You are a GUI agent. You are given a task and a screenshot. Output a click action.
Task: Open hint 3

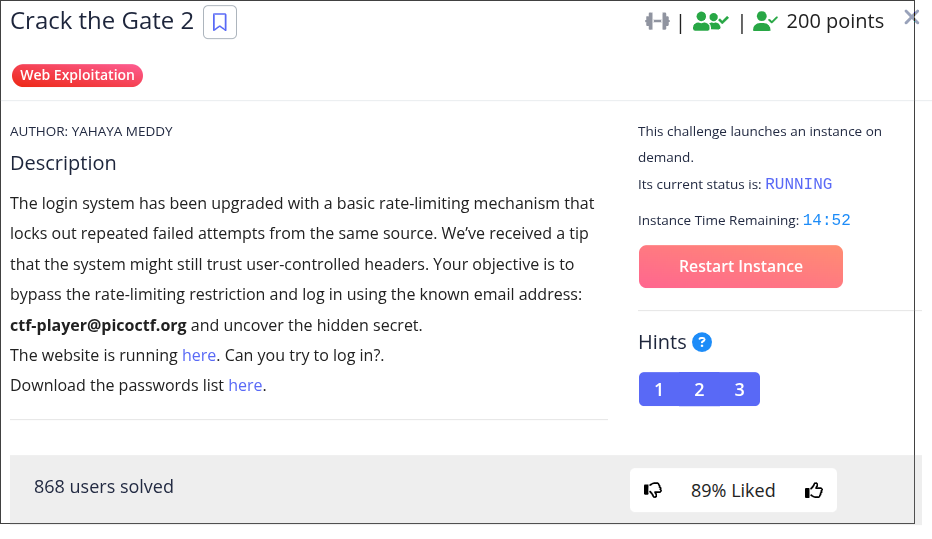739,389
